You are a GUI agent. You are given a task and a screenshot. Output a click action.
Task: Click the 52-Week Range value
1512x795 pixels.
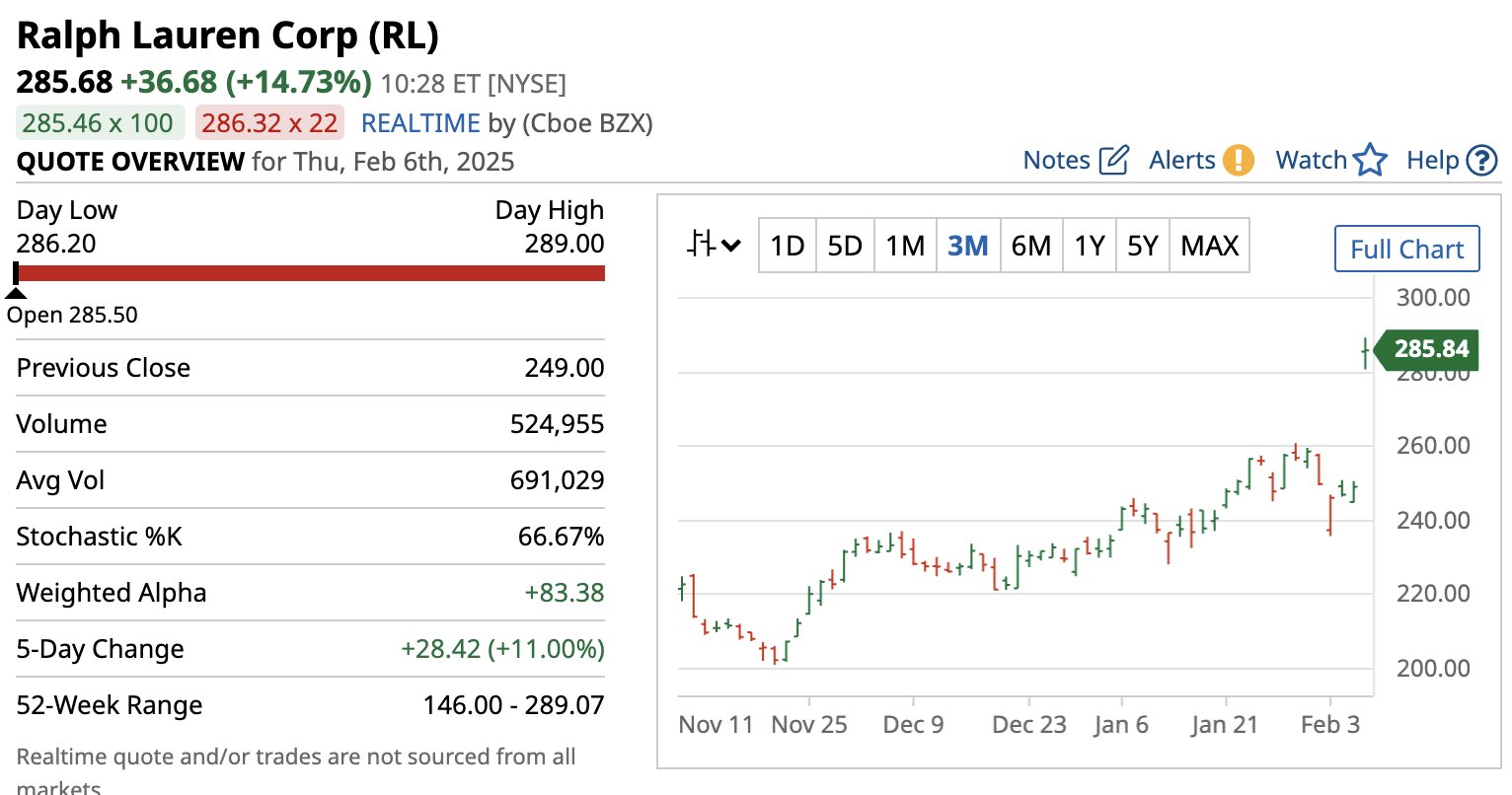point(513,705)
